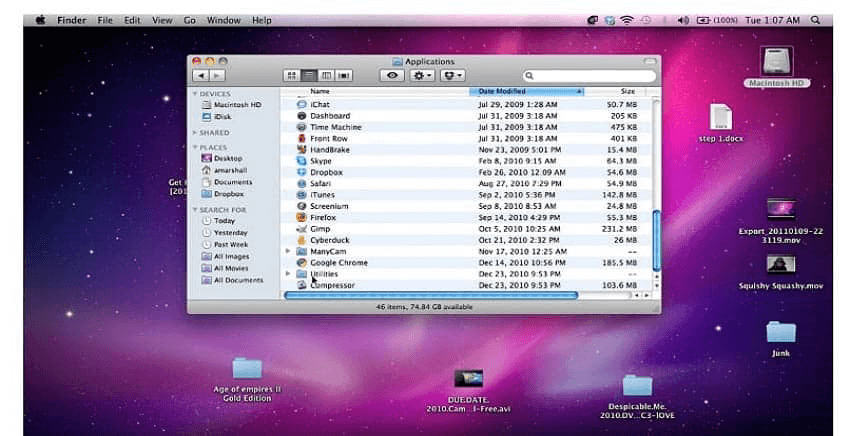The height and width of the screenshot is (436, 850).
Task: Click the Cyberduck app icon
Action: click(x=302, y=240)
